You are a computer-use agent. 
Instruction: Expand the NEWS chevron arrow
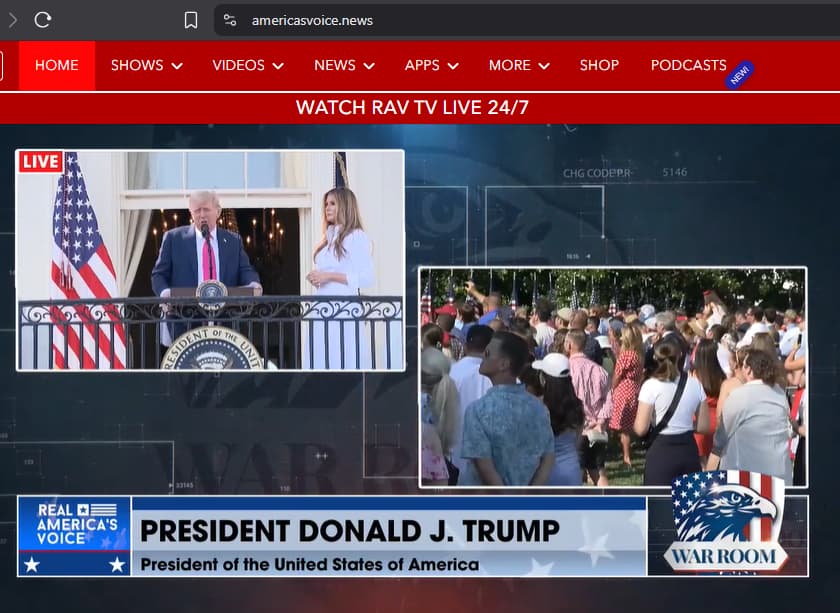click(369, 66)
